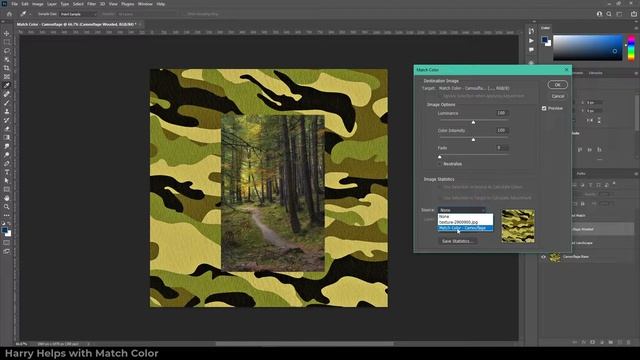Select the Pen tool
The width and height of the screenshot is (640, 360).
(7, 163)
